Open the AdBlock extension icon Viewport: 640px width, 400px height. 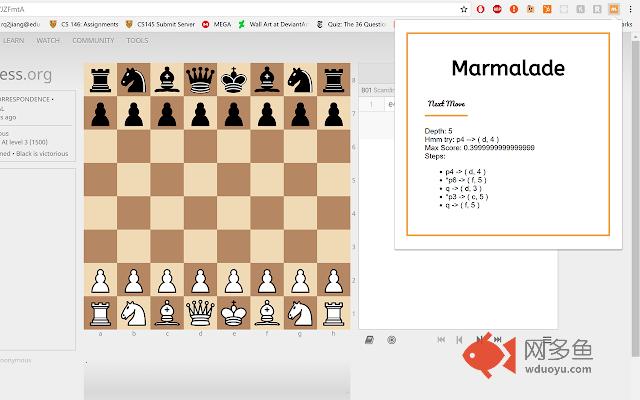pos(497,9)
